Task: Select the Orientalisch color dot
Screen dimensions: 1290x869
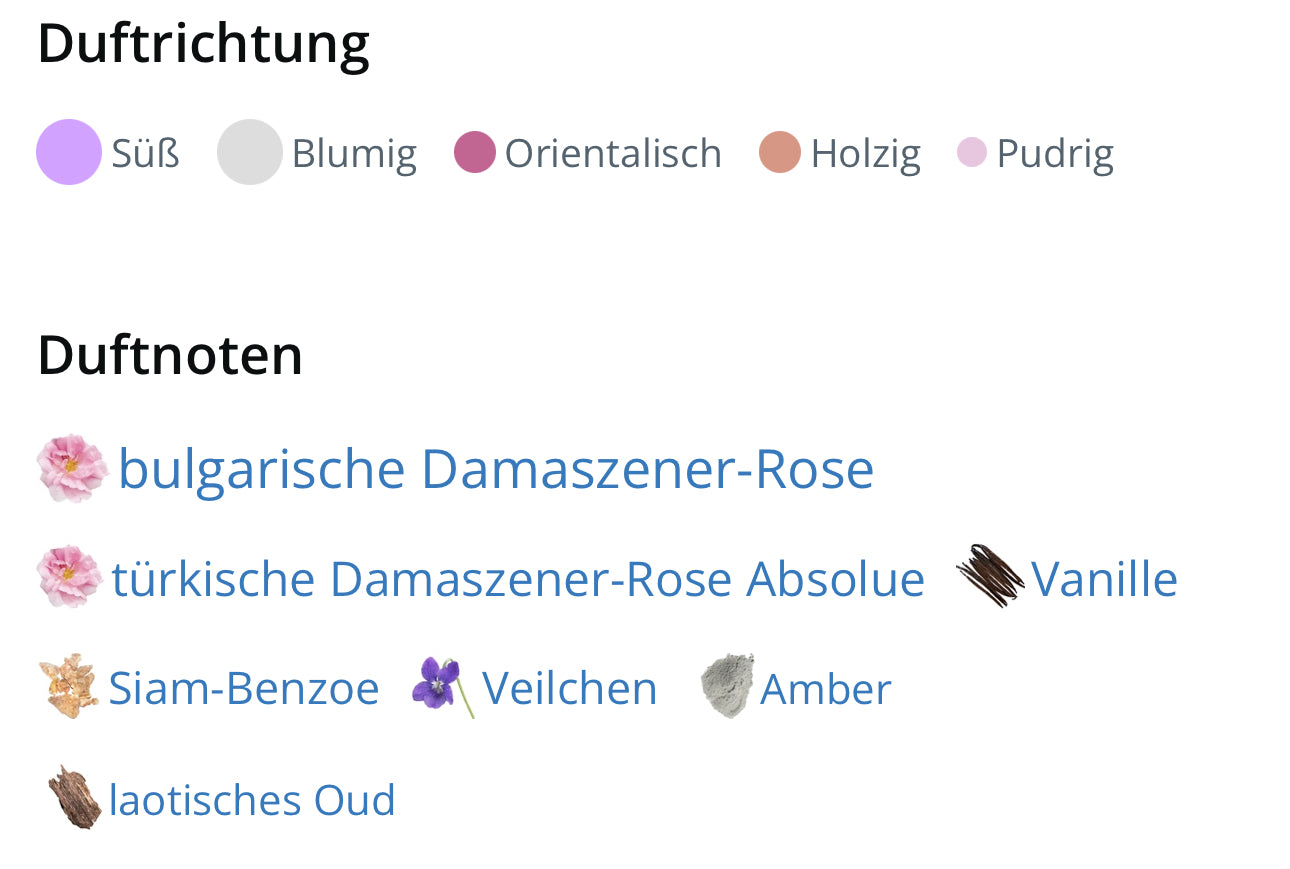Action: [x=475, y=152]
